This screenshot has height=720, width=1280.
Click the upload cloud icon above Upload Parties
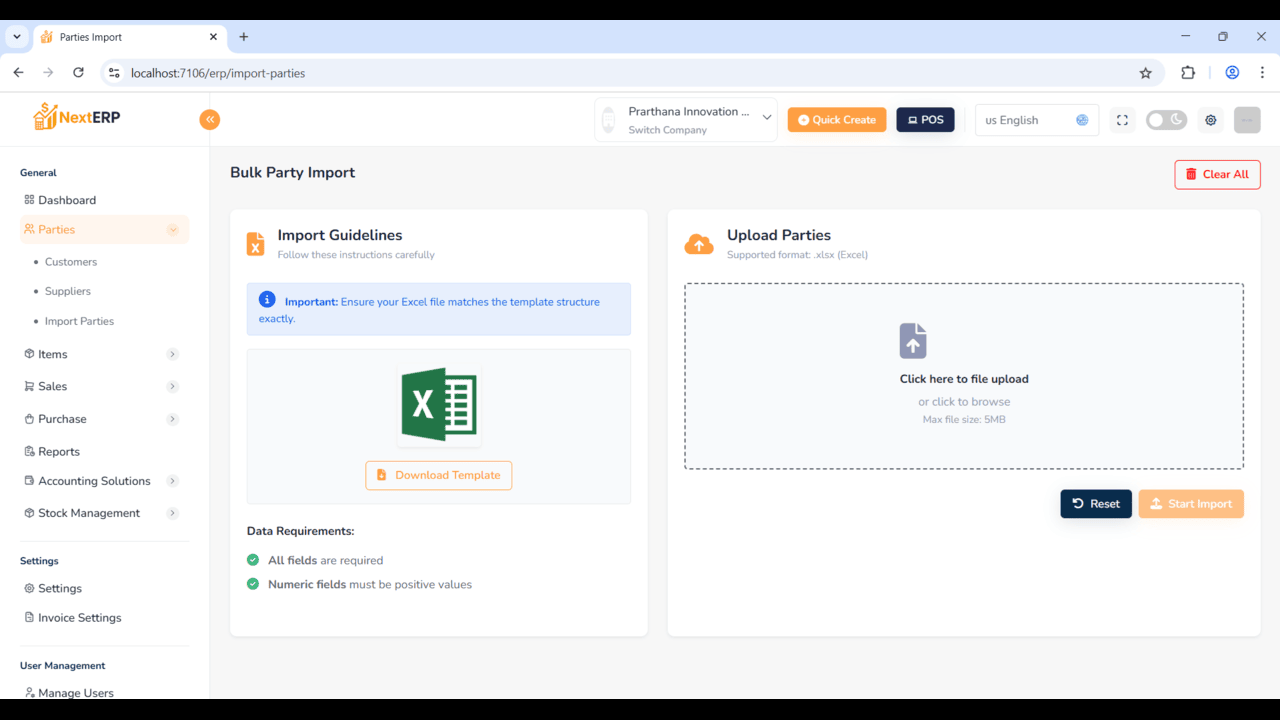(x=699, y=243)
